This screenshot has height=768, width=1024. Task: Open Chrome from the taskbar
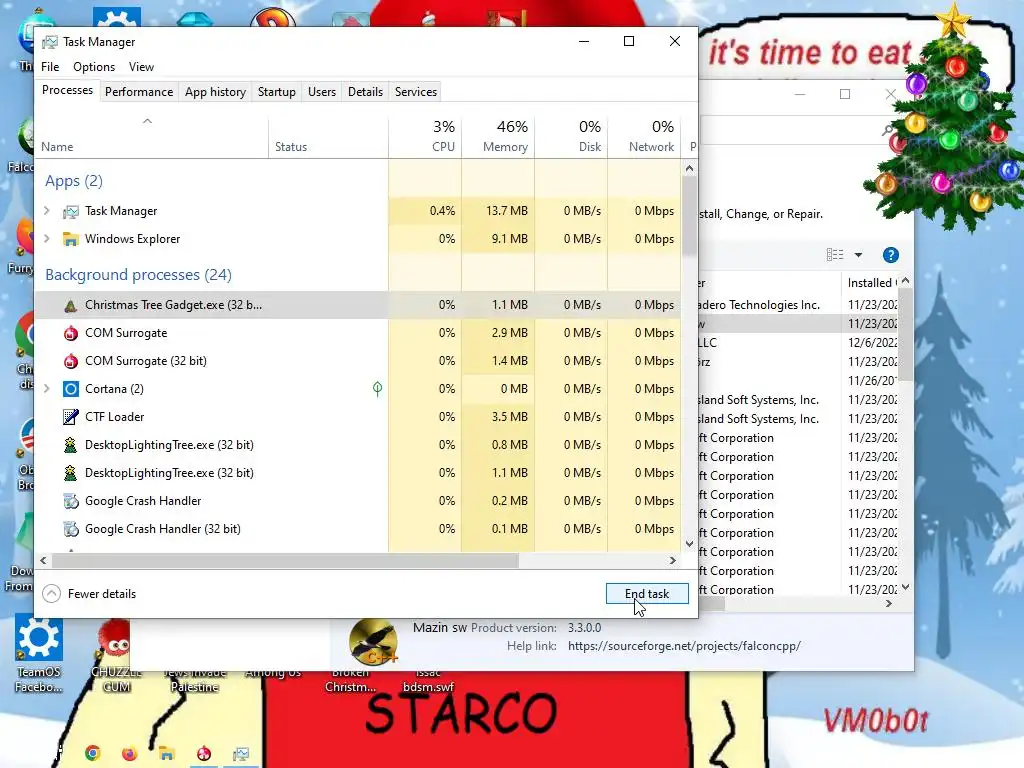click(x=93, y=753)
